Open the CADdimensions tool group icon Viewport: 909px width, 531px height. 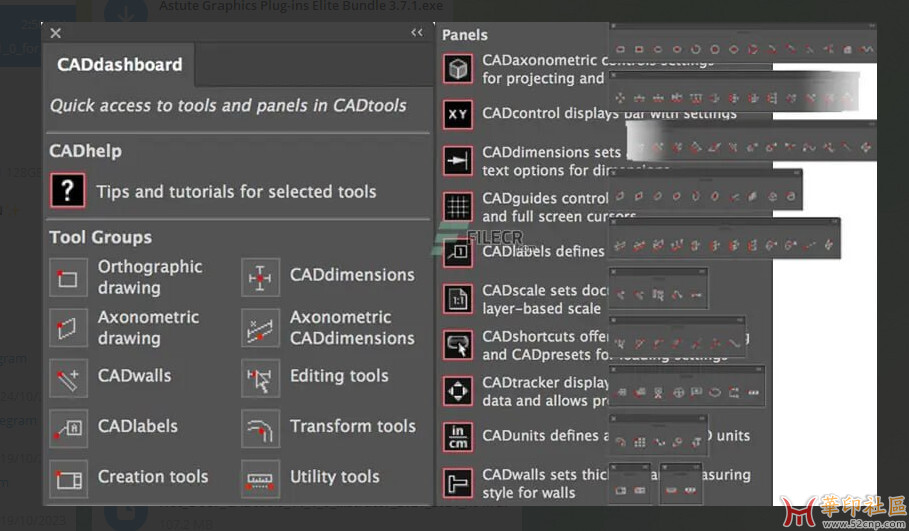[260, 278]
